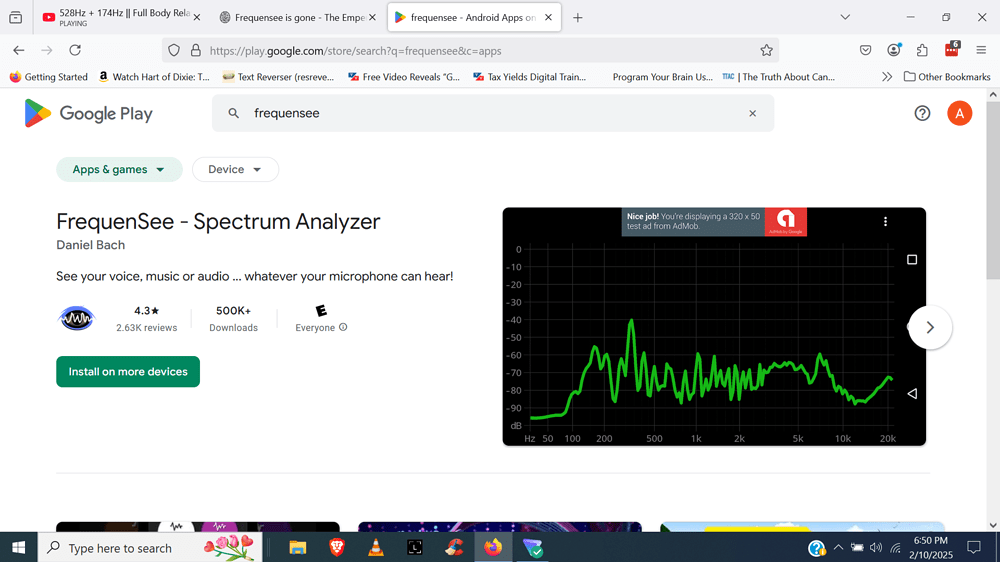Image resolution: width=1000 pixels, height=562 pixels.
Task: Open the Extensions panel
Action: (922, 50)
